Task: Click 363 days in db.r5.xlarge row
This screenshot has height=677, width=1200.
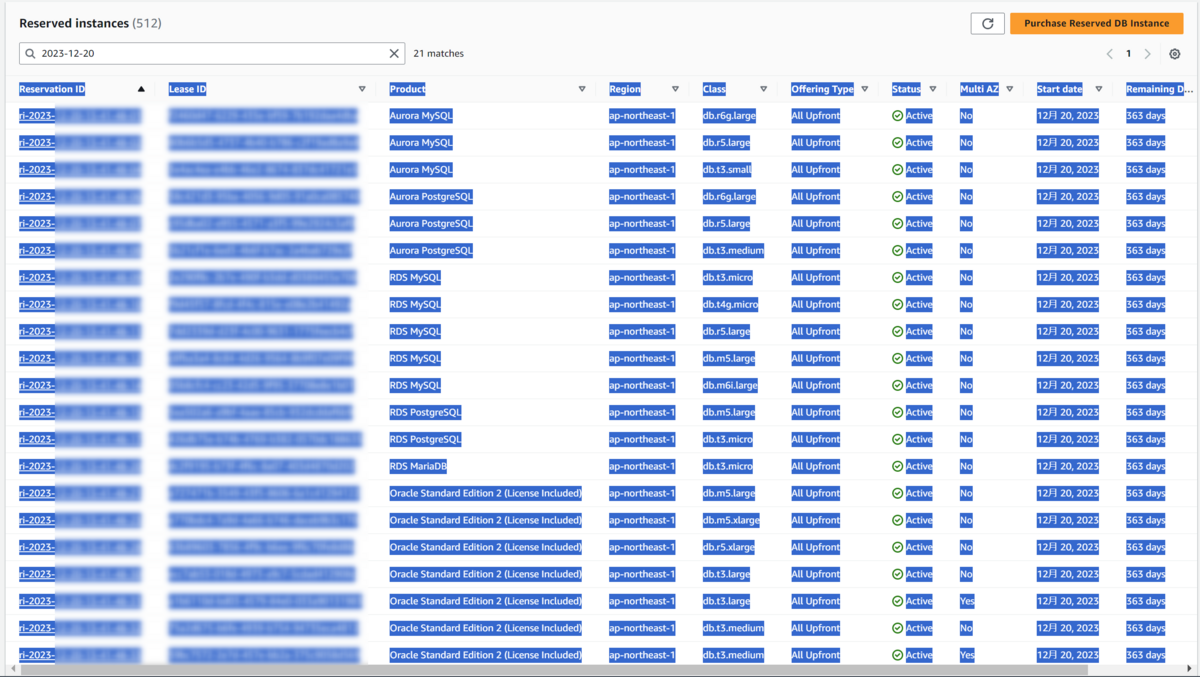Action: [1146, 547]
